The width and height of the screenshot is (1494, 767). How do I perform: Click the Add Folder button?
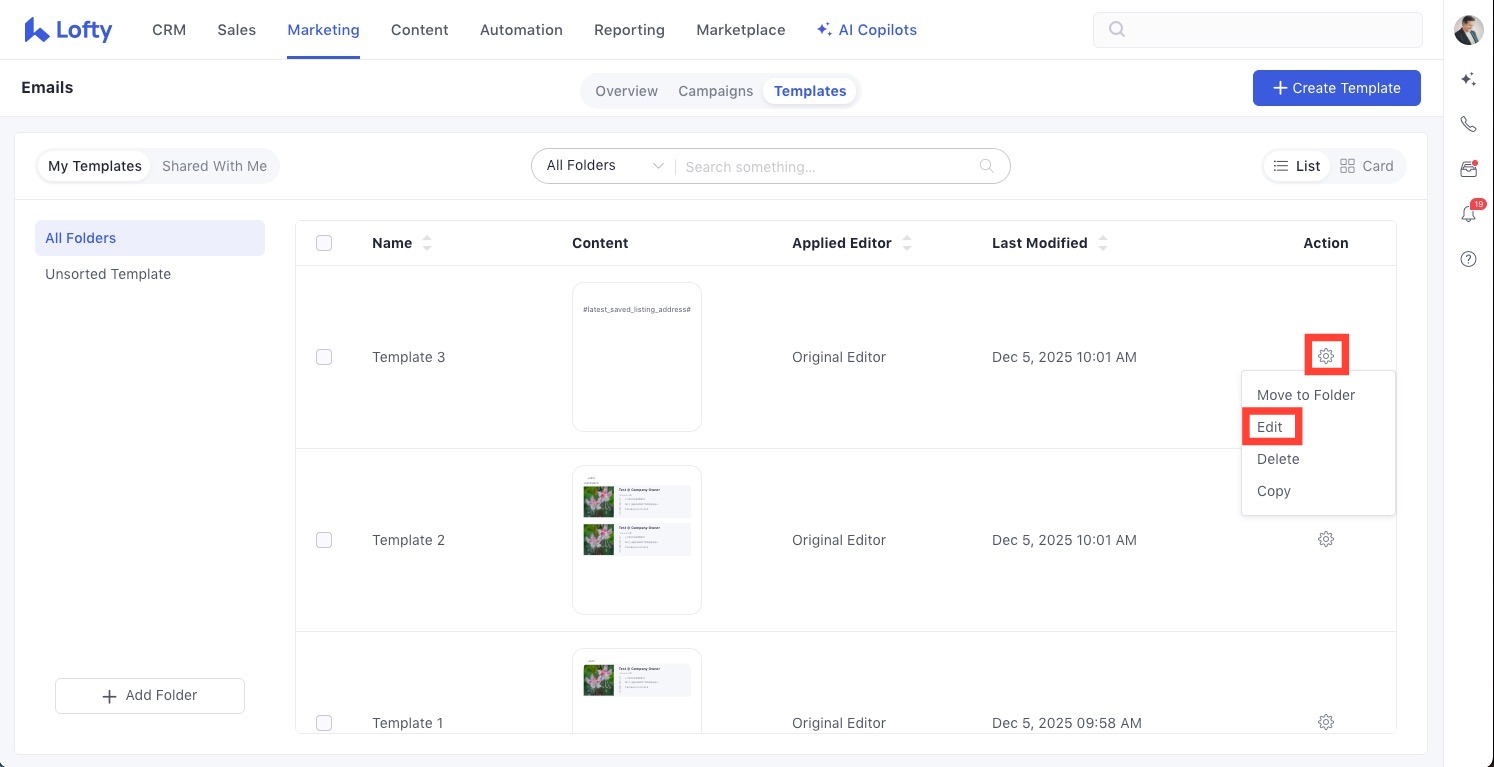tap(150, 696)
